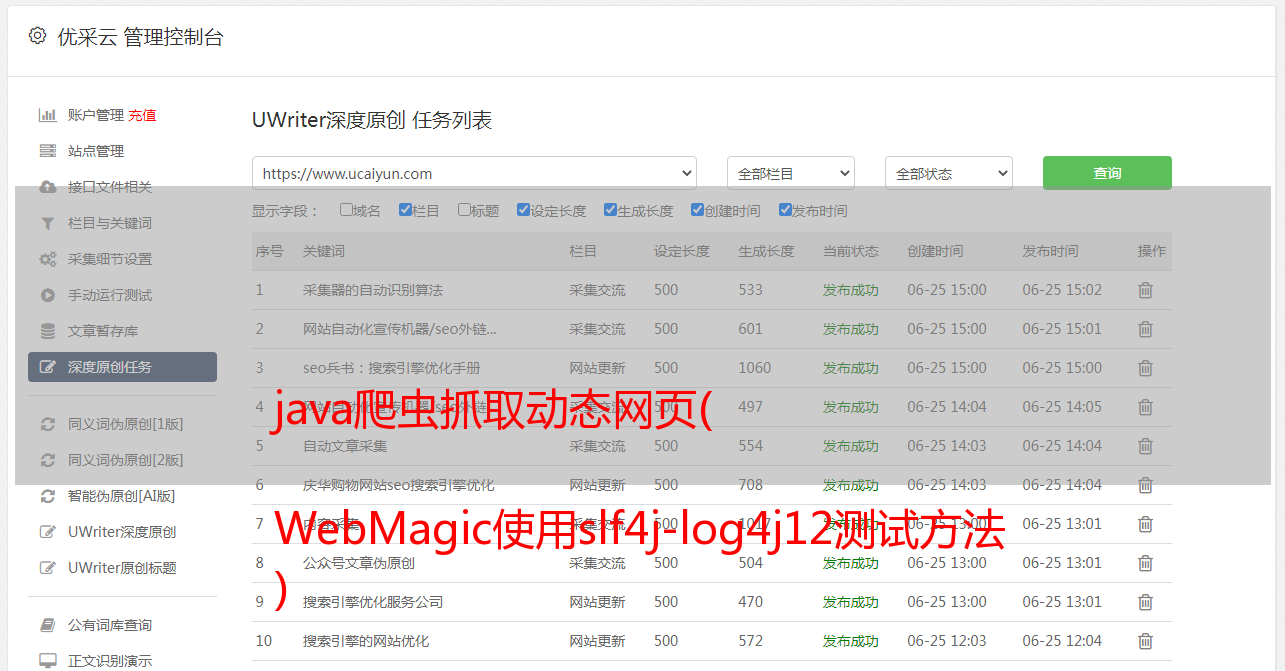Uncheck the 栏目 field checkbox
1285x671 pixels.
[405, 210]
